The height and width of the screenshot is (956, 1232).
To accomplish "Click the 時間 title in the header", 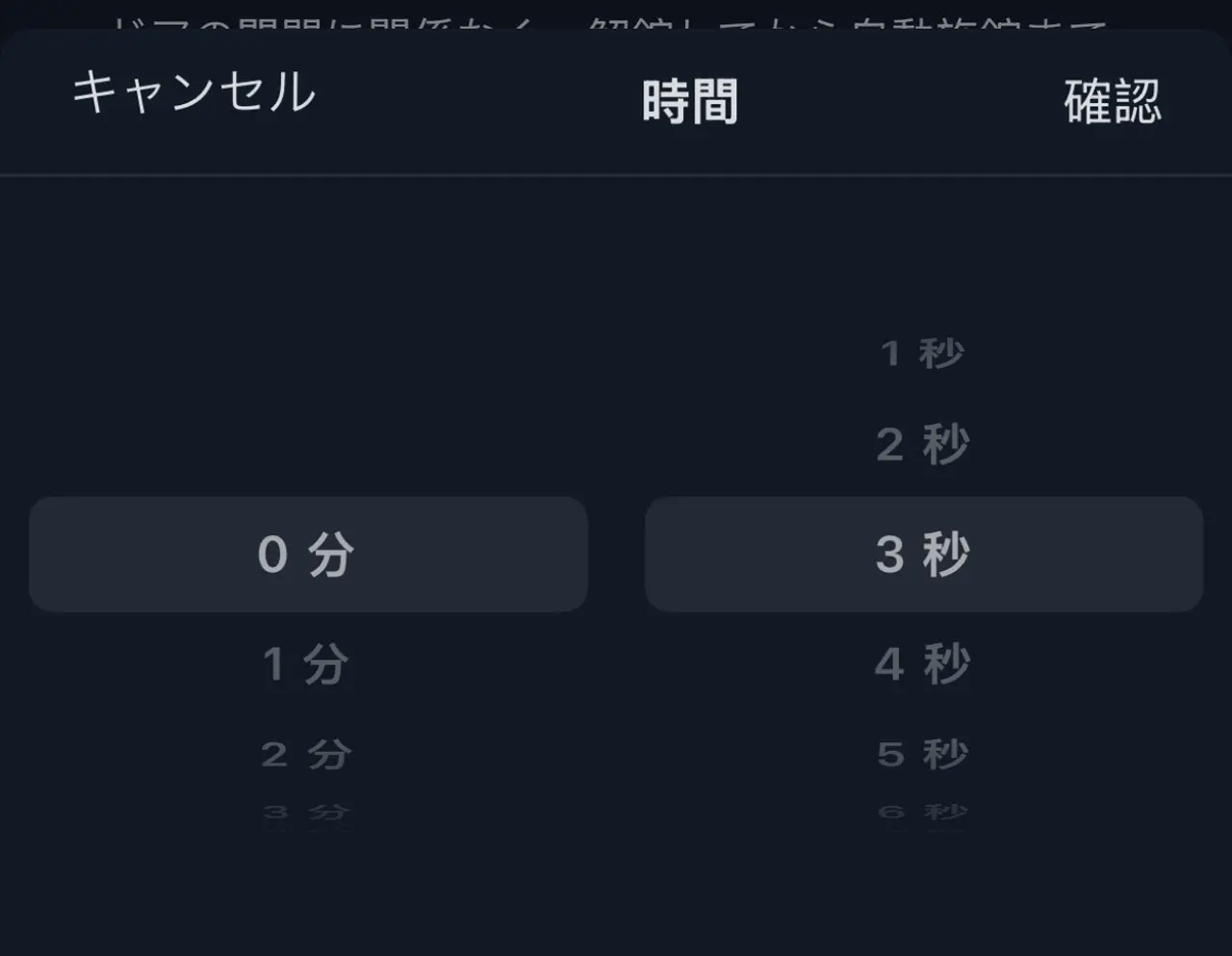I will (689, 102).
